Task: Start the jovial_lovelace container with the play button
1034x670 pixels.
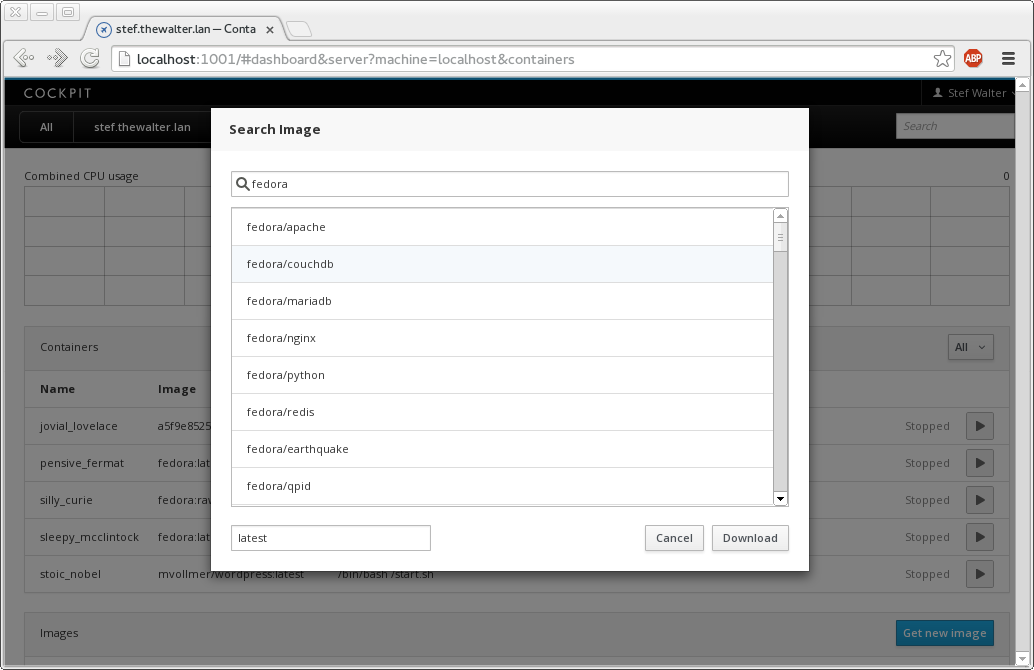Action: pos(979,426)
